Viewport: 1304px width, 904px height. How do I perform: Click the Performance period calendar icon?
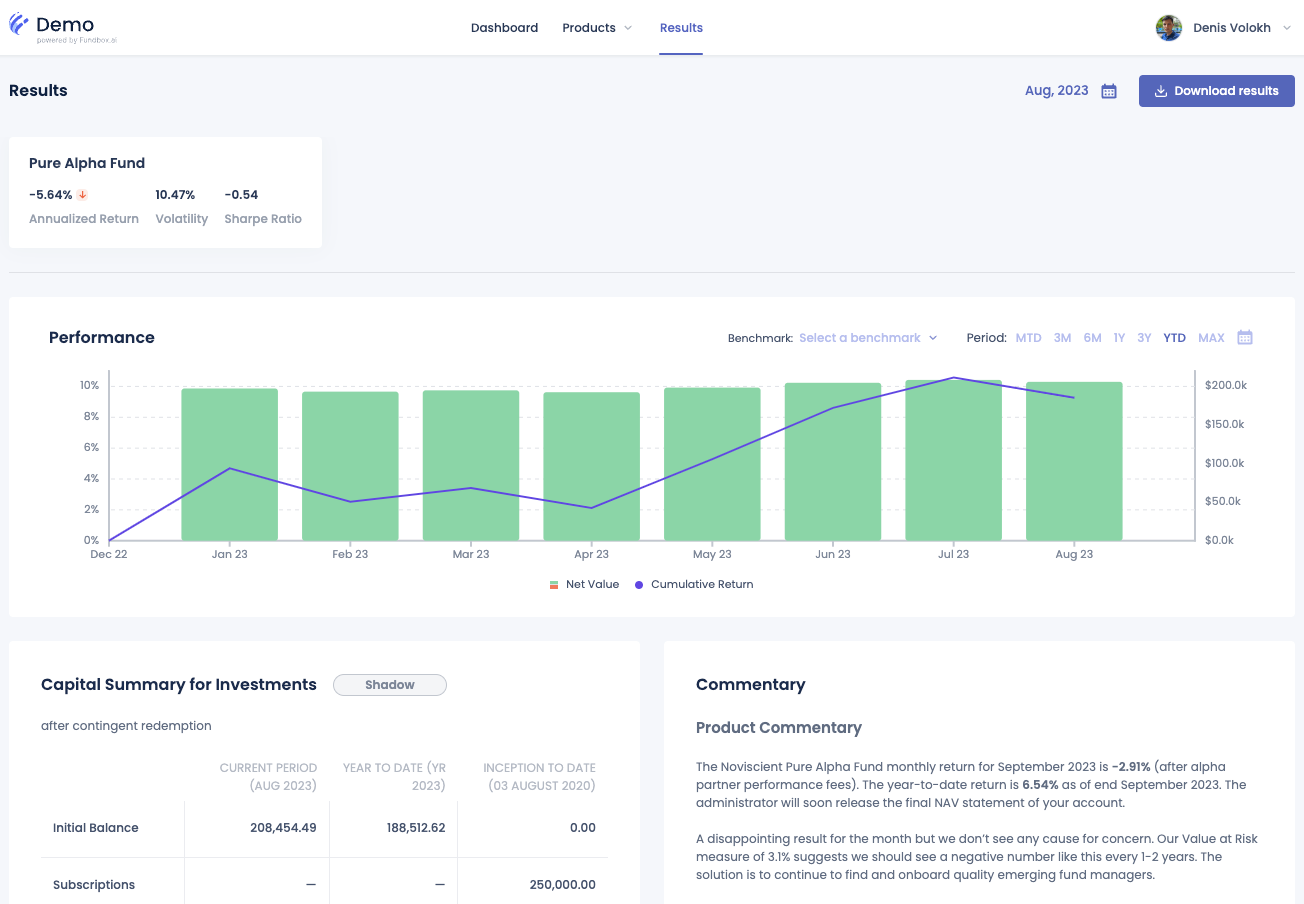tap(1245, 337)
